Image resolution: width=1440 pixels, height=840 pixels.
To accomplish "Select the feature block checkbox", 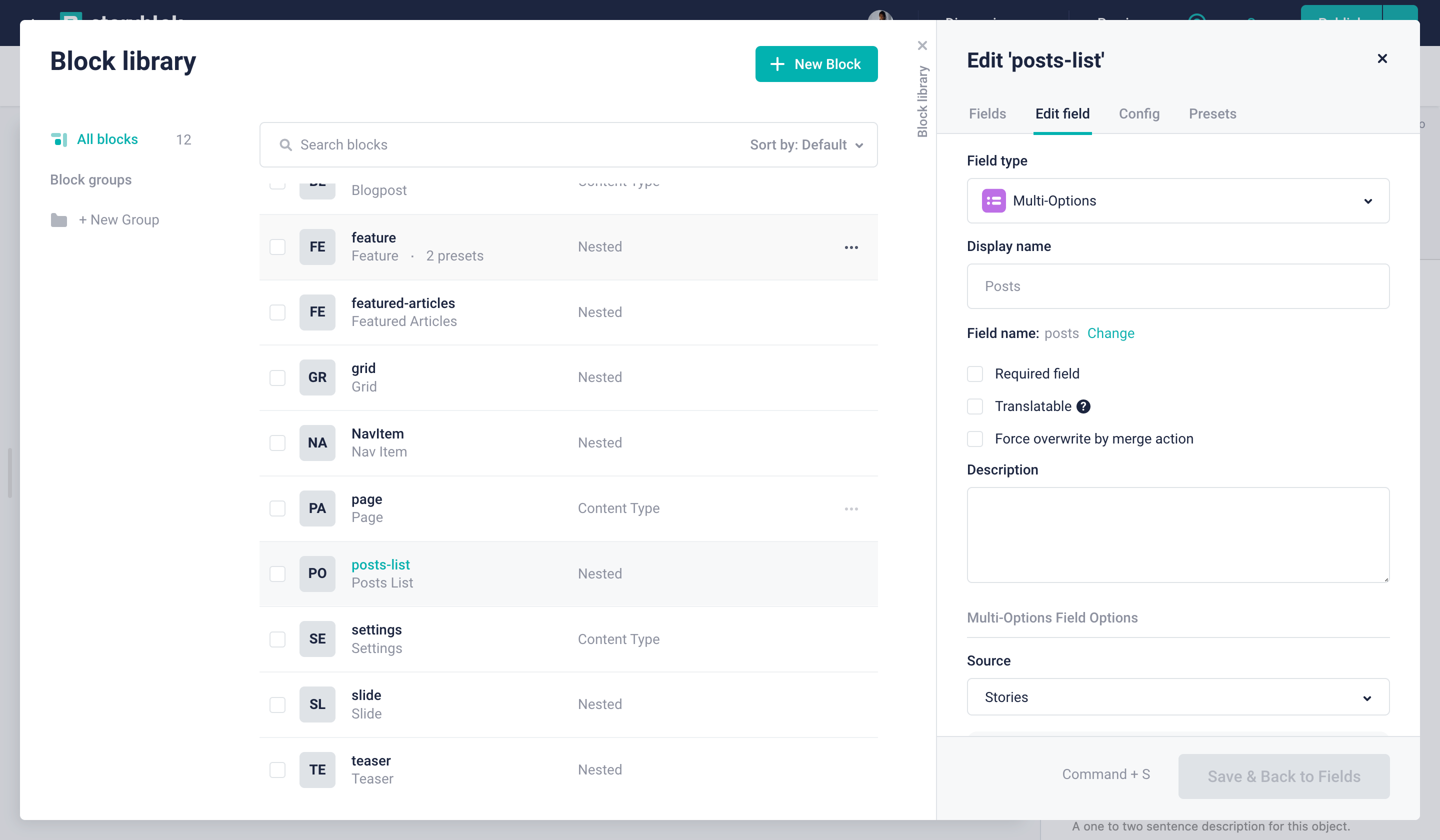I will 277,247.
